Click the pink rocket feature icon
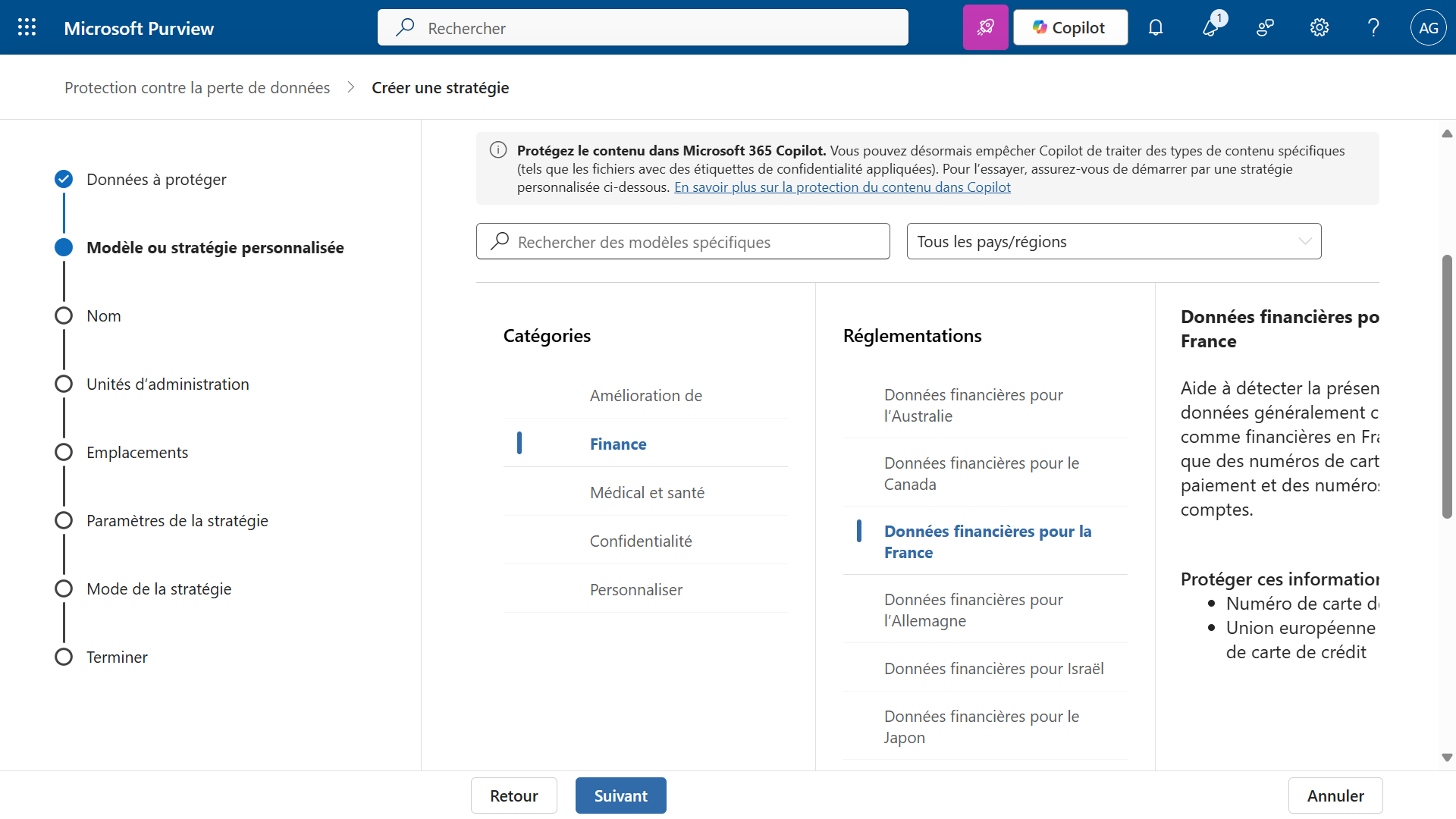 click(x=985, y=28)
